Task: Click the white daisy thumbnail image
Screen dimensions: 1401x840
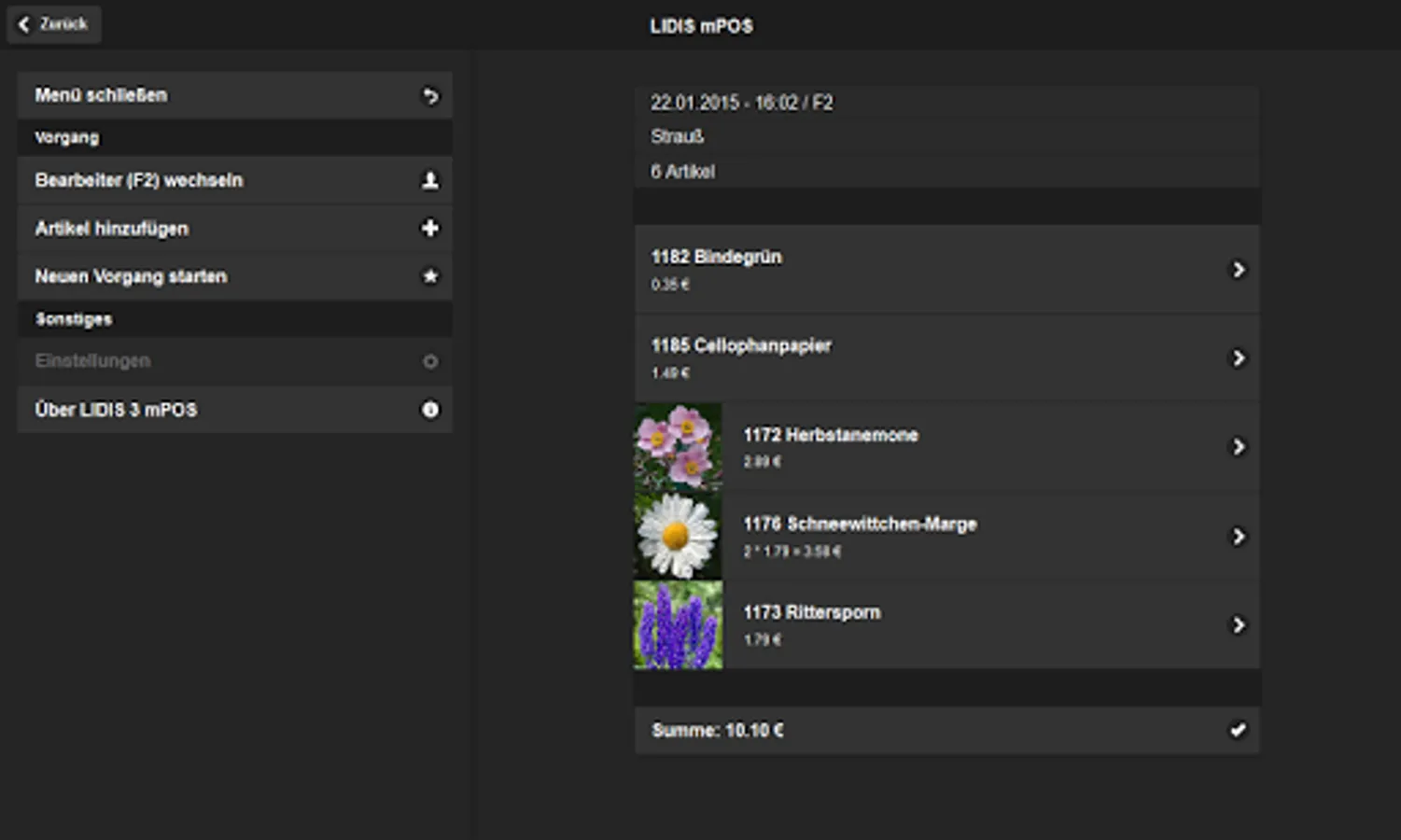Action: (679, 537)
